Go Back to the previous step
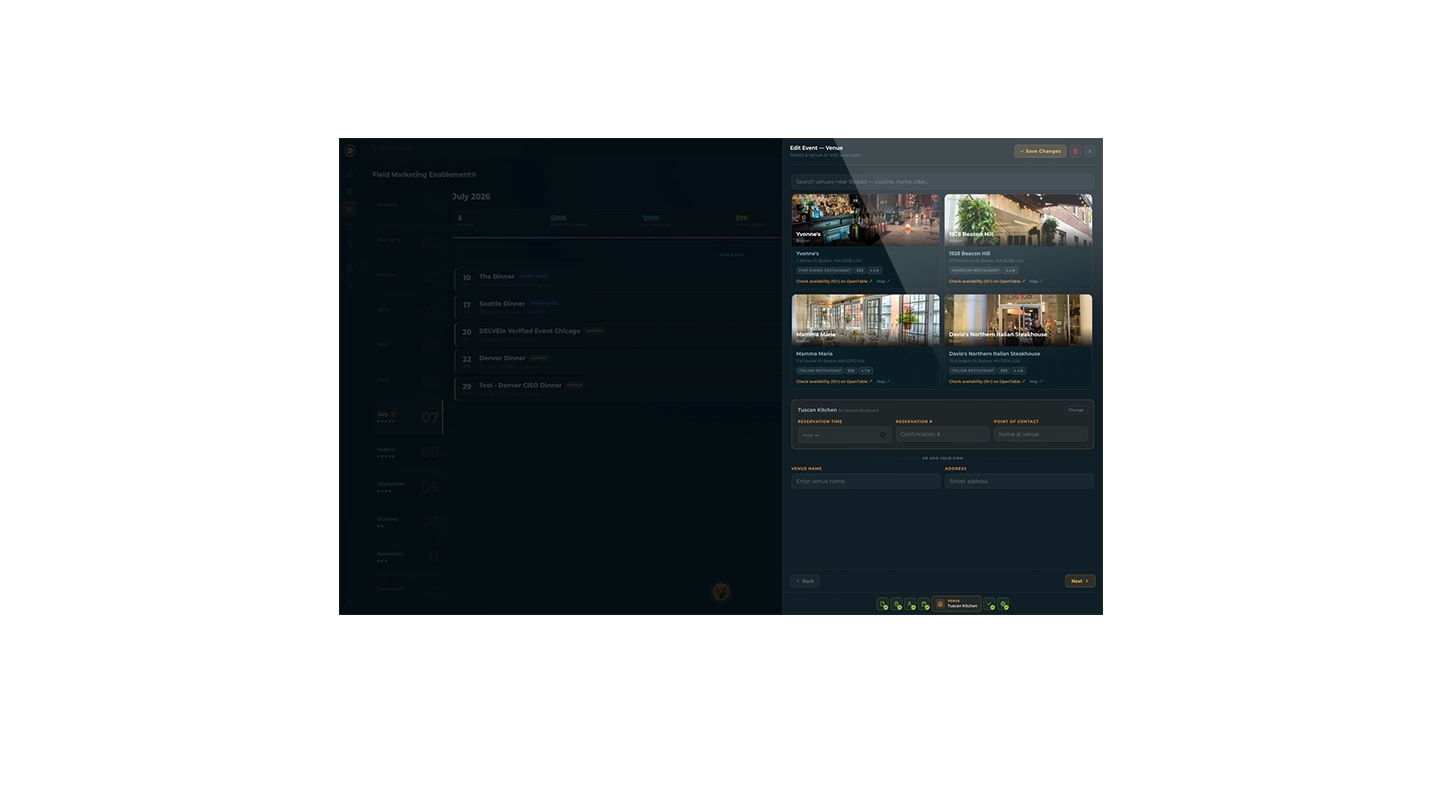This screenshot has width=1440, height=810. (x=805, y=581)
